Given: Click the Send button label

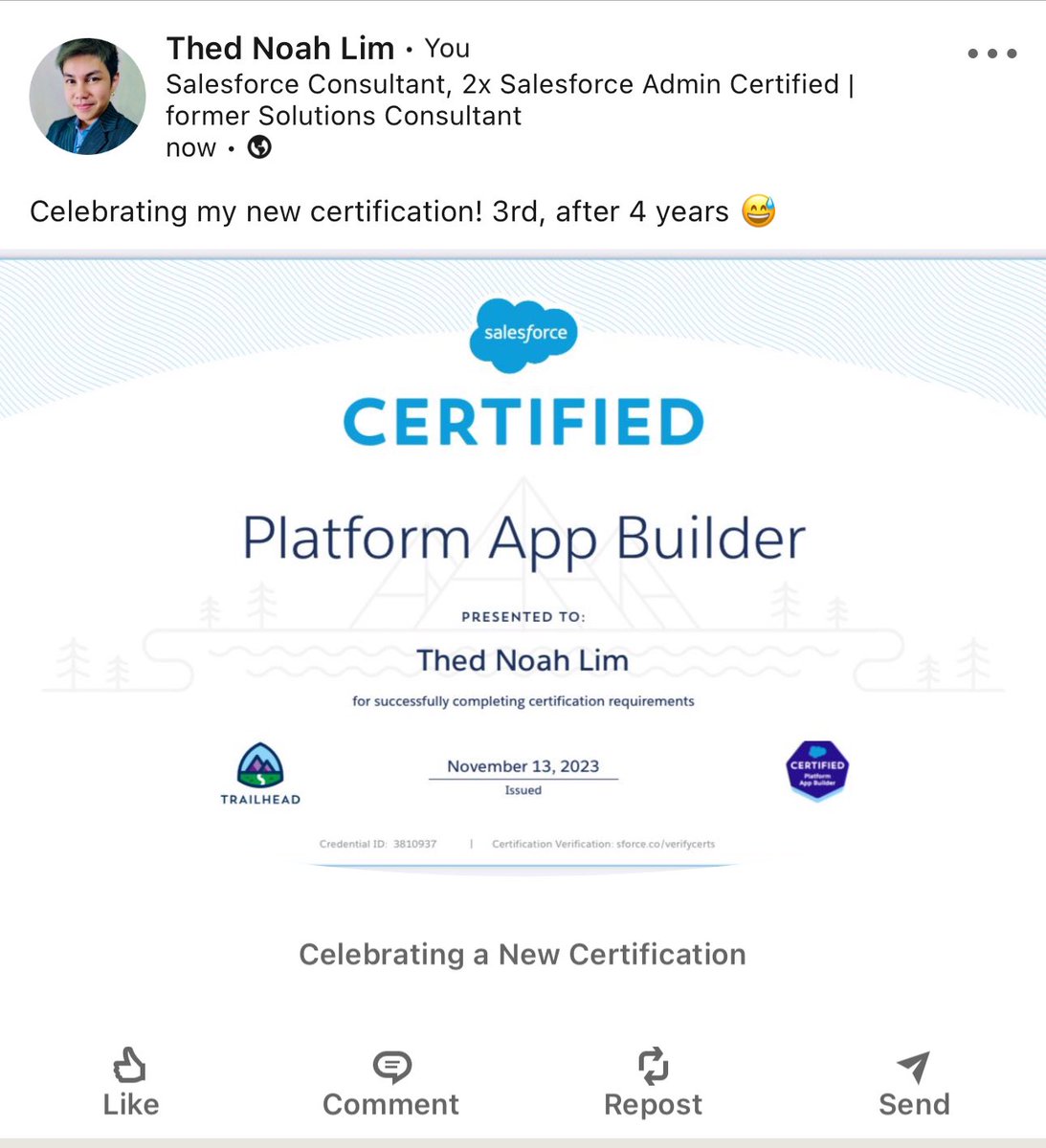Looking at the screenshot, I should pyautogui.click(x=914, y=1105).
